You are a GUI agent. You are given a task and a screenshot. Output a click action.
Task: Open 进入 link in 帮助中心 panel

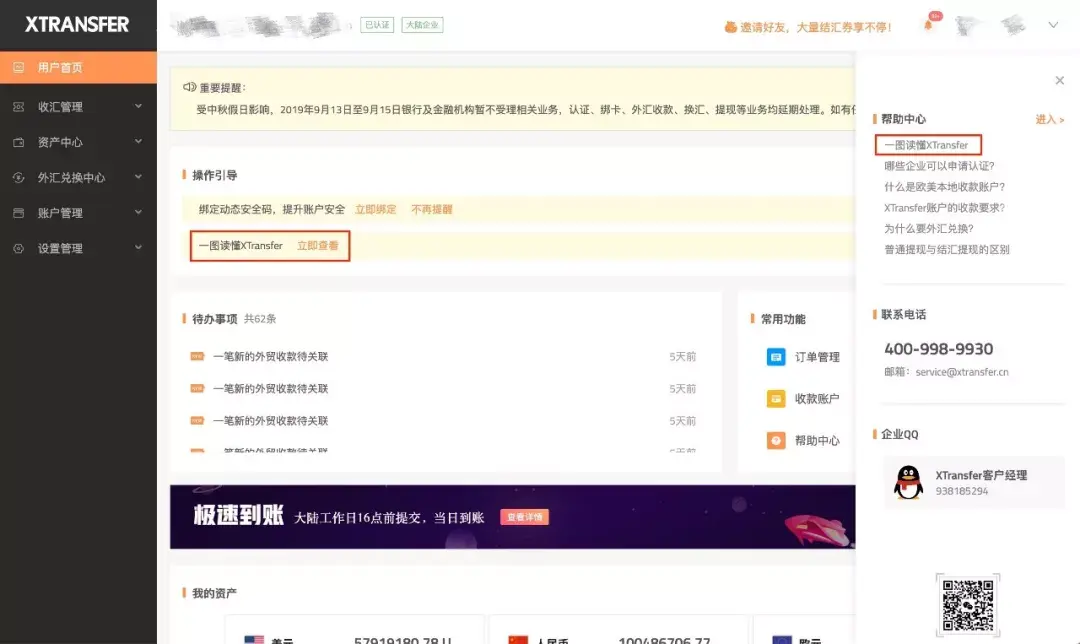pyautogui.click(x=1046, y=118)
